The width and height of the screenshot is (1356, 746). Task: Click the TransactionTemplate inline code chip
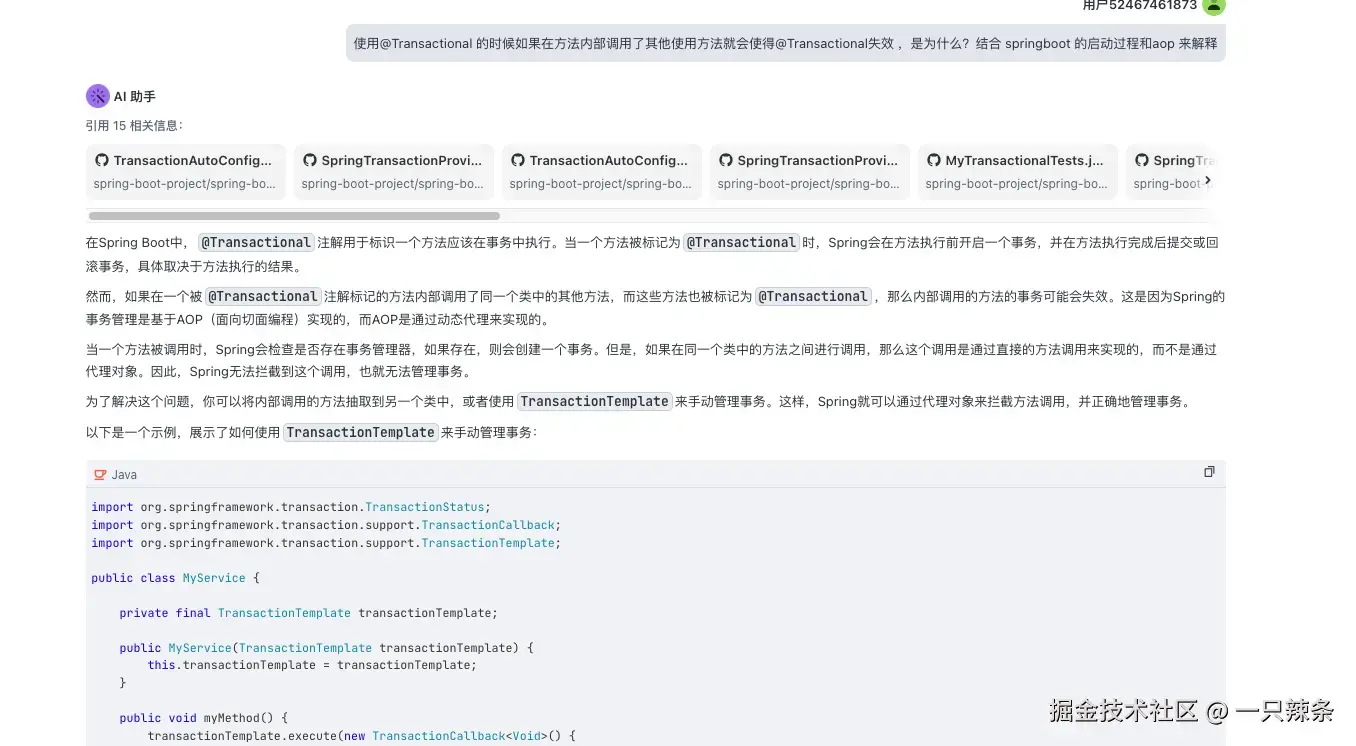tap(594, 400)
